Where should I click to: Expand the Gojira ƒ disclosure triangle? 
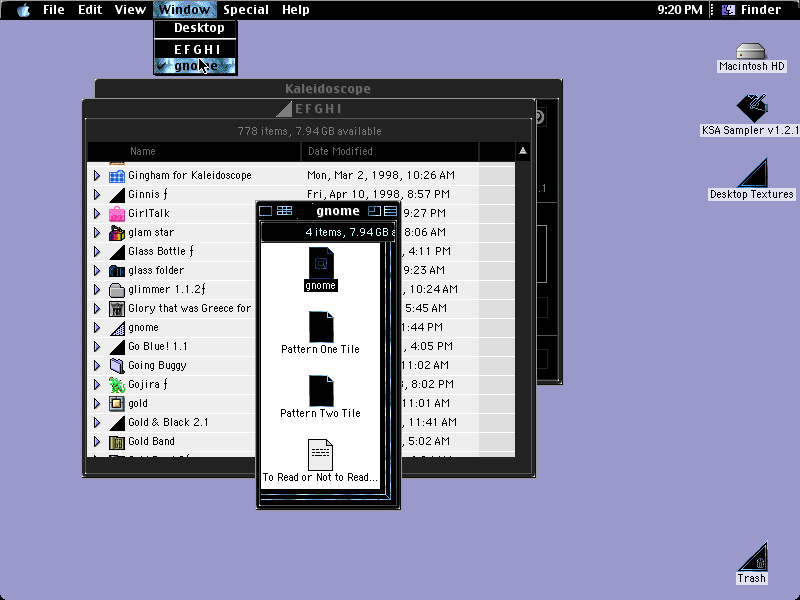point(97,385)
